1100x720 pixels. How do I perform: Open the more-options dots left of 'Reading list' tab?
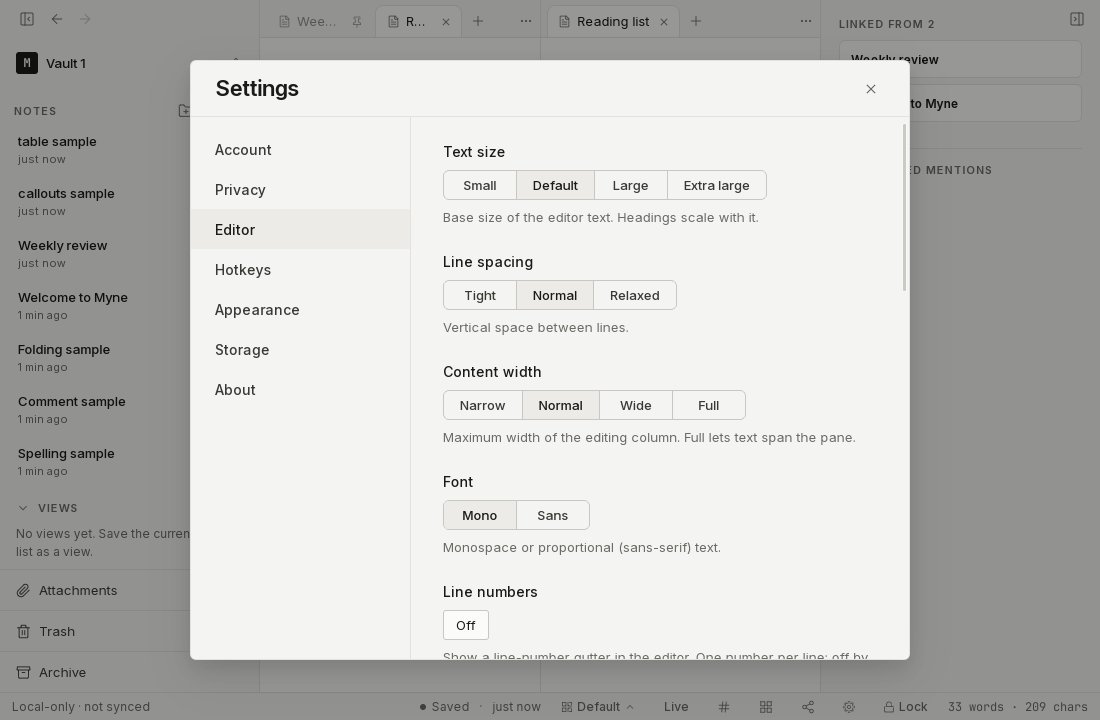pyautogui.click(x=525, y=21)
